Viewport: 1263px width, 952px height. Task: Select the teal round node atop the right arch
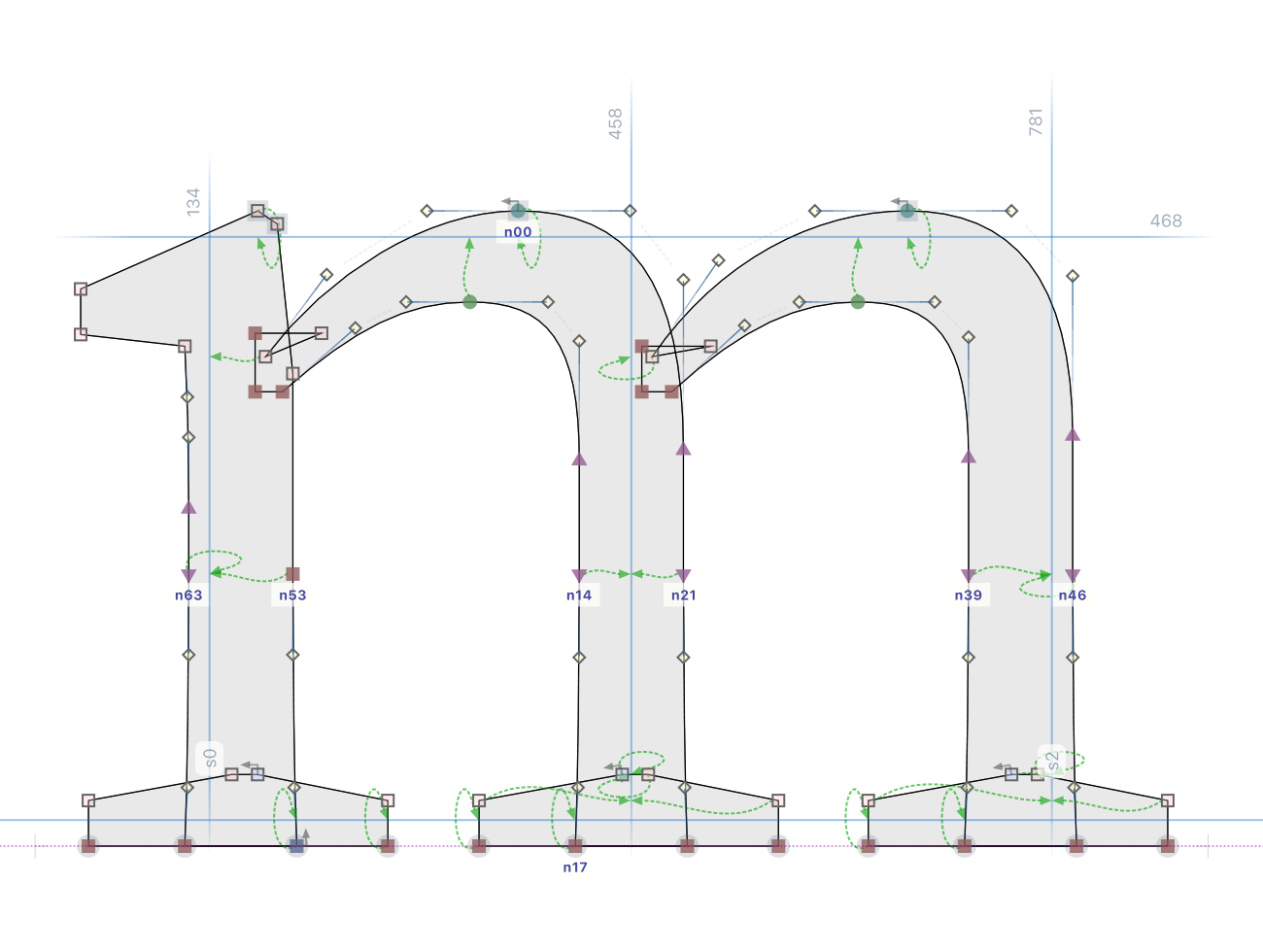click(x=906, y=210)
